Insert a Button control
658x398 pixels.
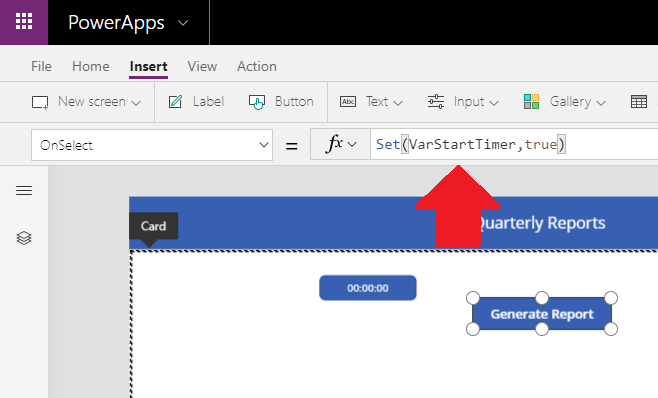(281, 102)
